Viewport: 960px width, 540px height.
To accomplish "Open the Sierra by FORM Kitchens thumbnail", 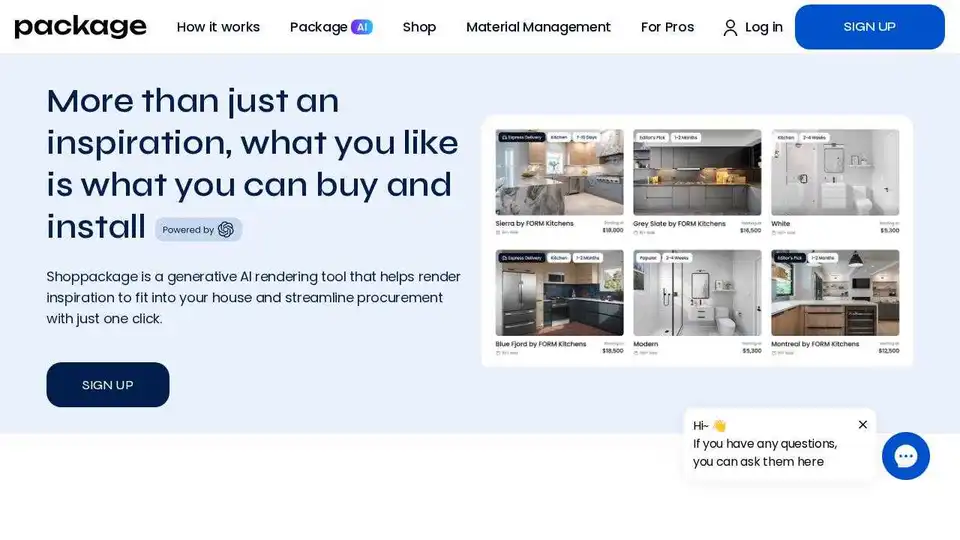I will tap(560, 172).
